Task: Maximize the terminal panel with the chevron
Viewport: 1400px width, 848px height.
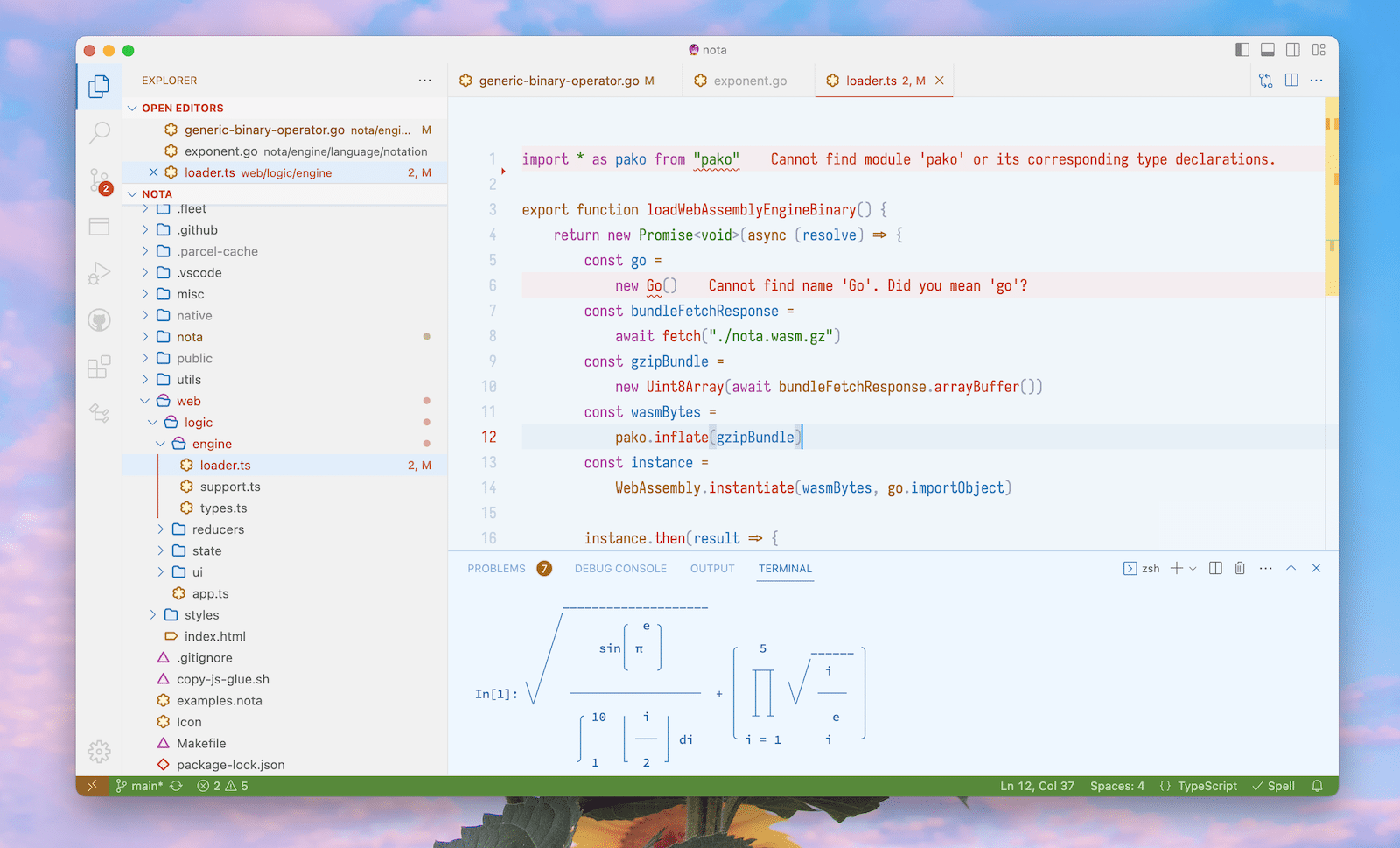Action: [x=1291, y=568]
